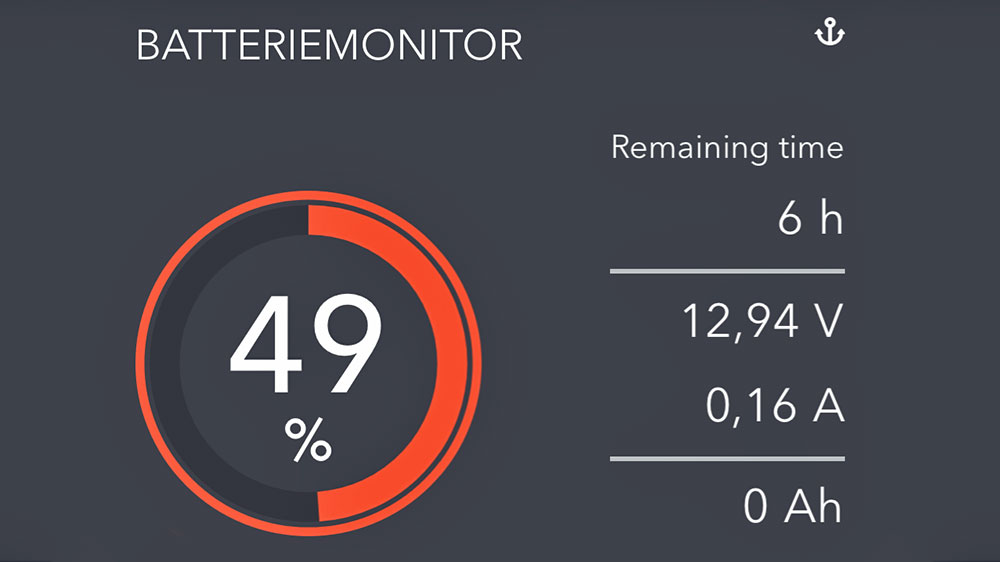
Task: Tap the 0,16 A current reading
Action: 775,407
